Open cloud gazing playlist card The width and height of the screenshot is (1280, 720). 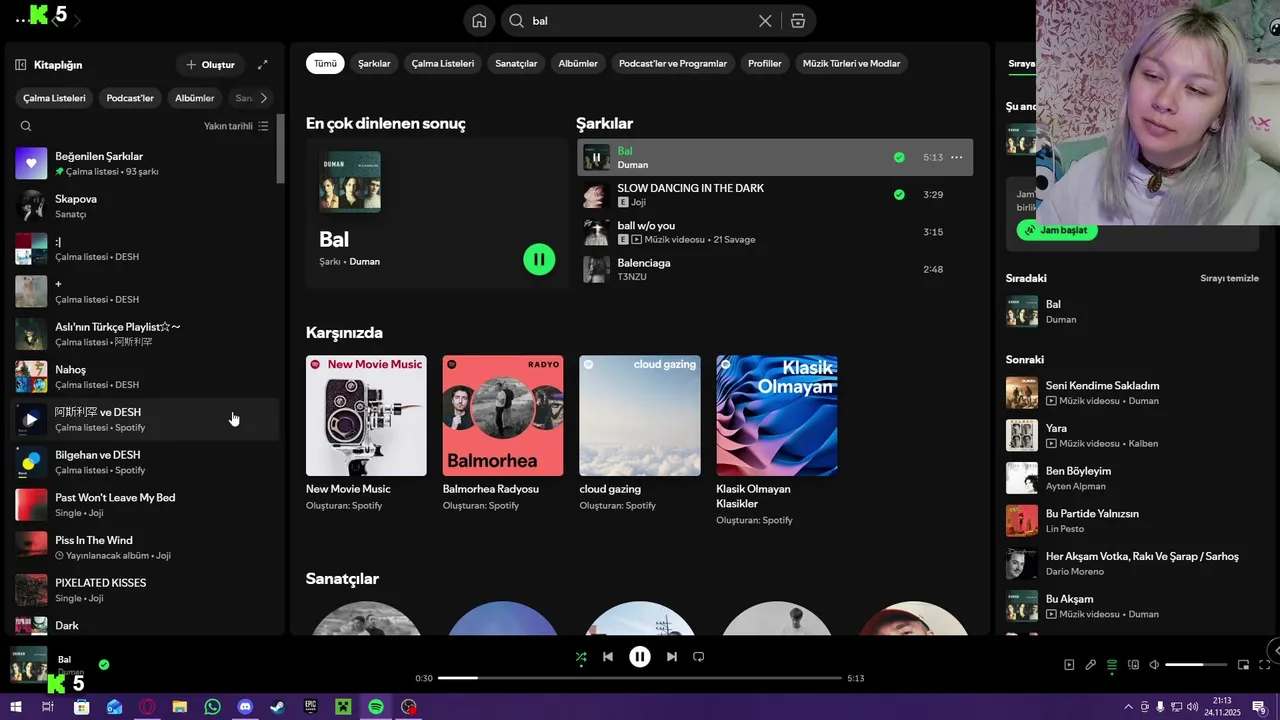(640, 433)
